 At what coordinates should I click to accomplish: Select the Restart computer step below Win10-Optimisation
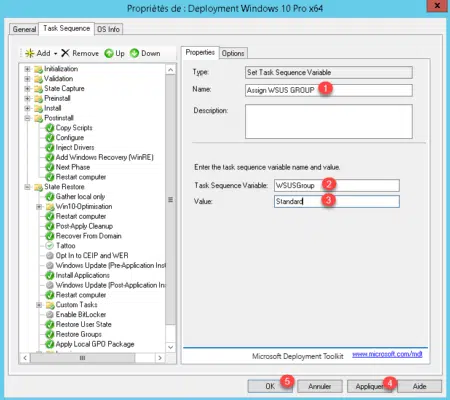tap(81, 216)
